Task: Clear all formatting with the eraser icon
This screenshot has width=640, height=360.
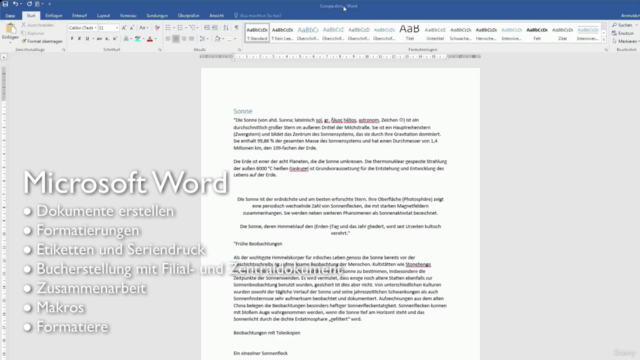Action: (x=157, y=28)
